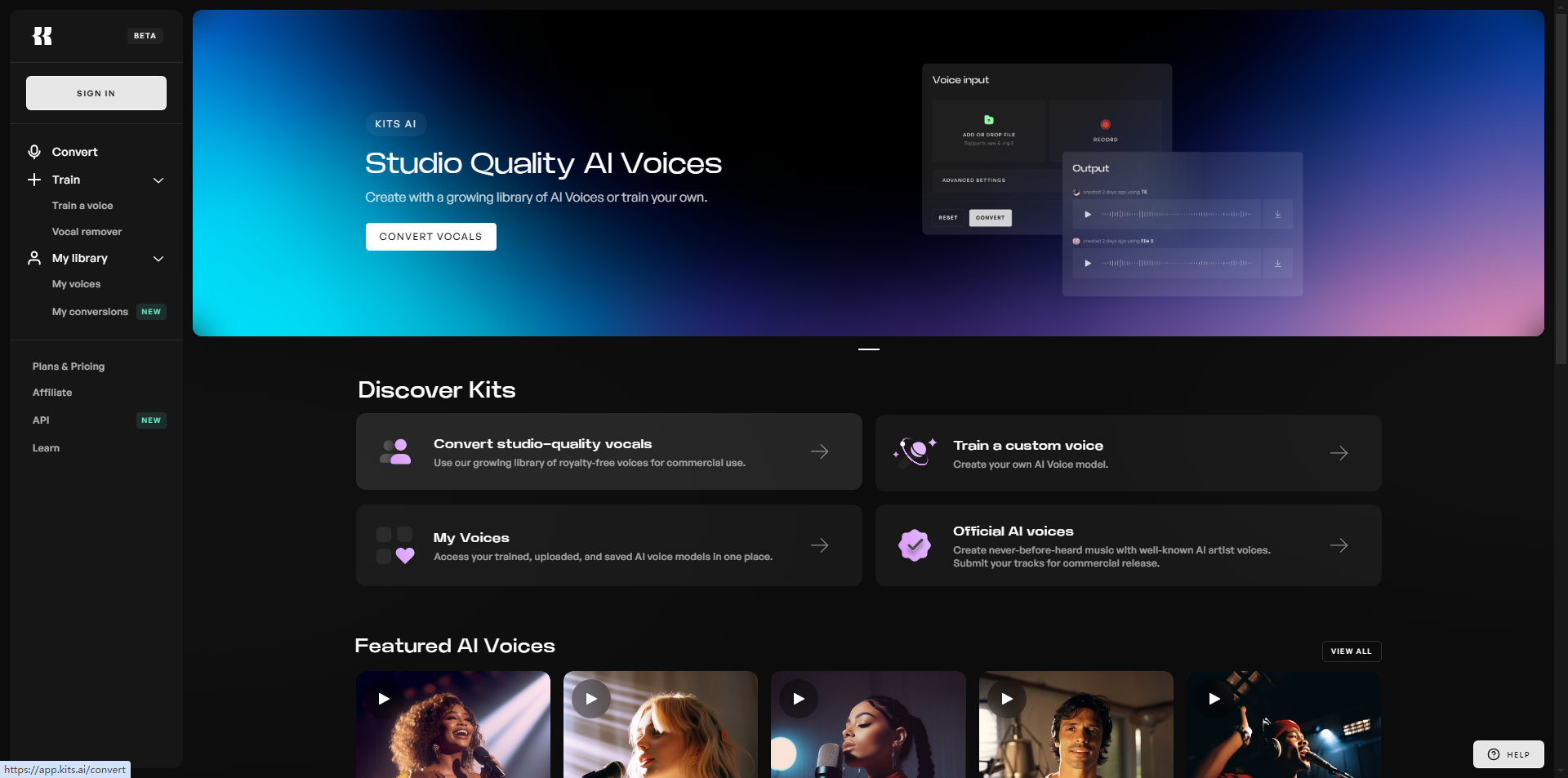Open Plans & Pricing page

point(69,367)
